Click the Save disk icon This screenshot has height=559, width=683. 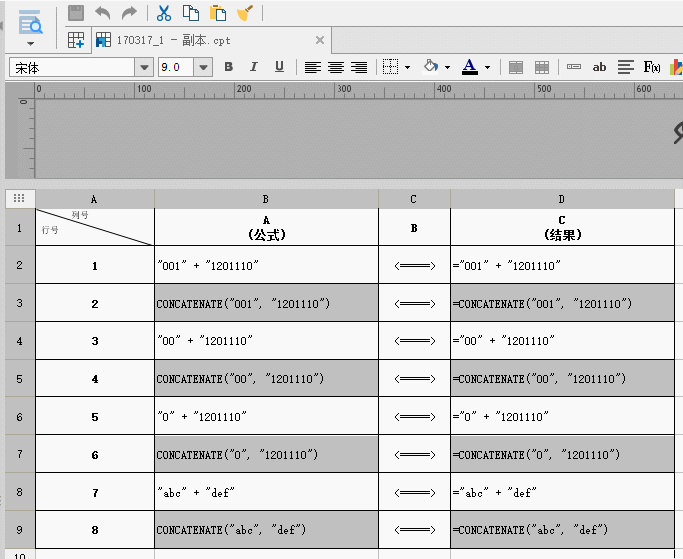(x=76, y=13)
